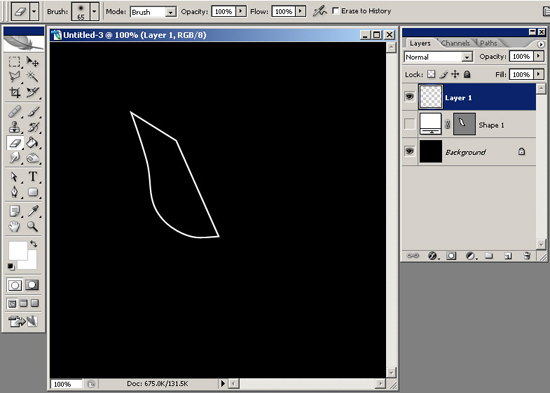Toggle Lock transparent pixels
Viewport: 550px width, 393px height.
(x=431, y=74)
